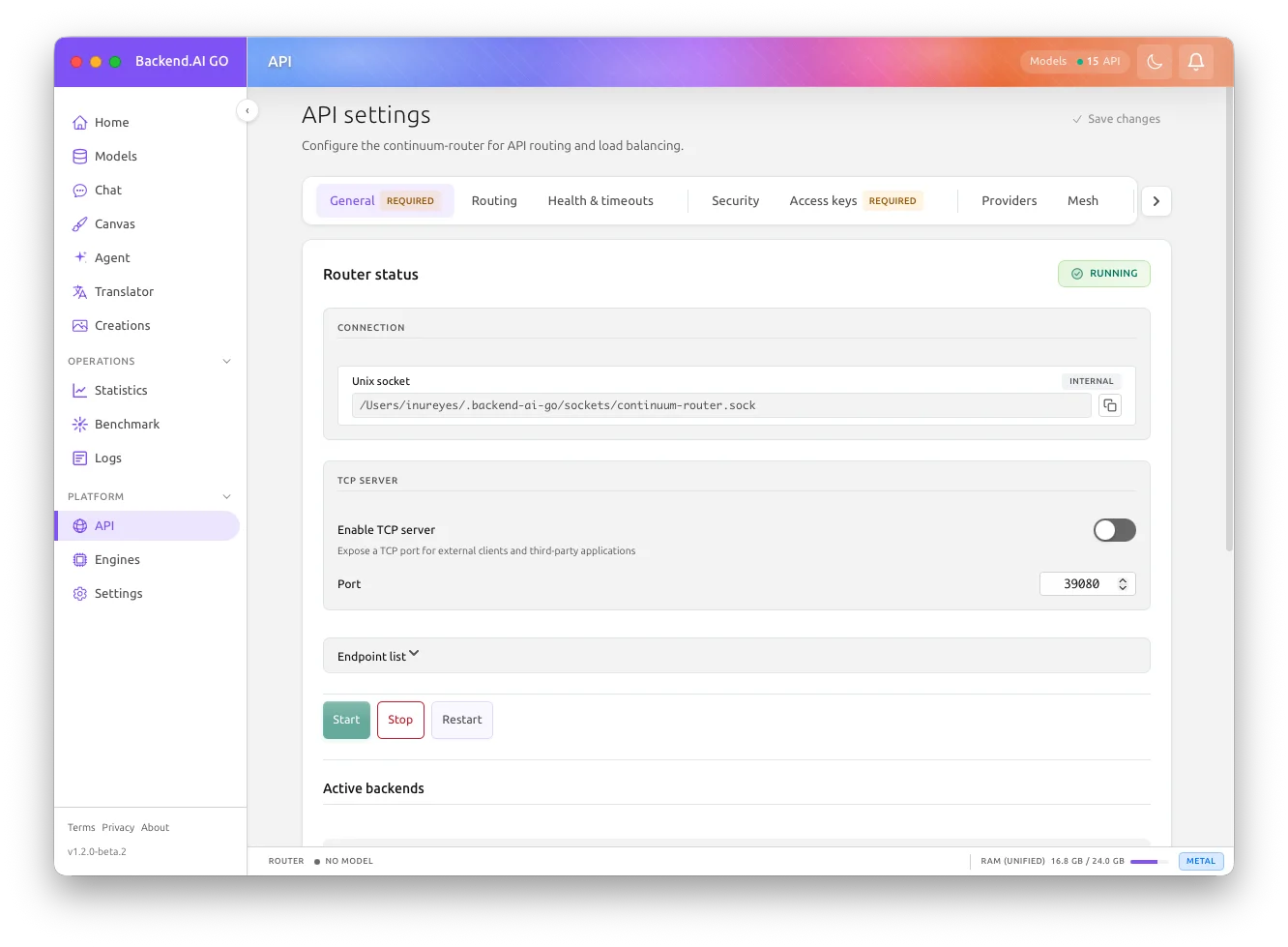This screenshot has width=1288, height=947.
Task: Switch to the Routing tab
Action: coord(494,200)
